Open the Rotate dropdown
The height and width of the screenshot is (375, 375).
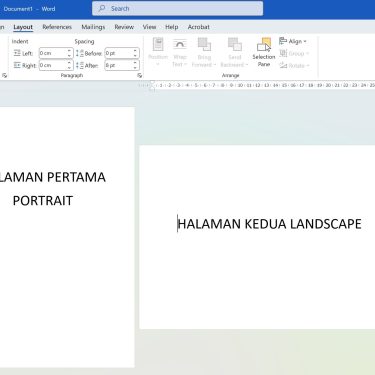[x=294, y=65]
